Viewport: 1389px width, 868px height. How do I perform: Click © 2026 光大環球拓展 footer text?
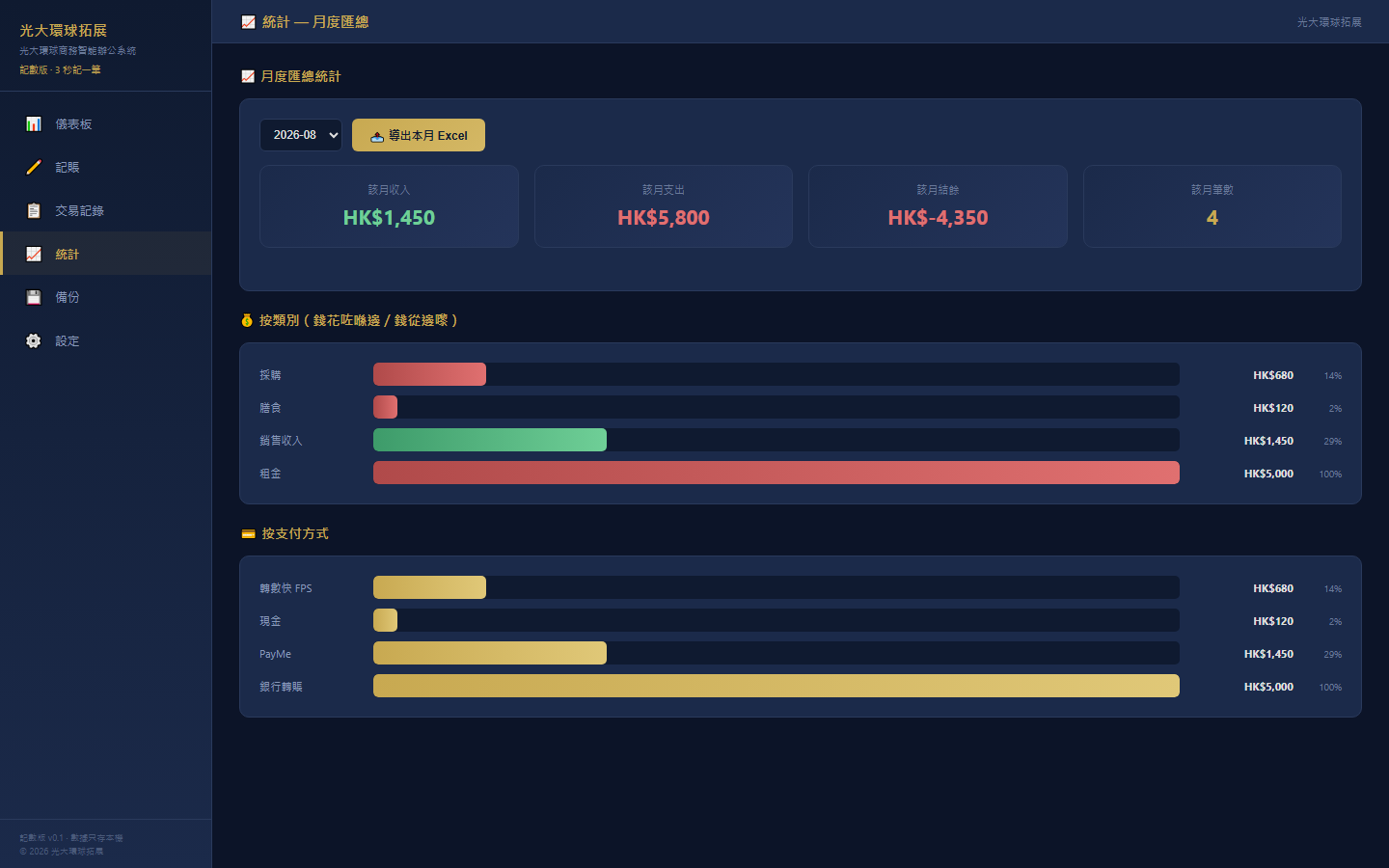[62, 851]
